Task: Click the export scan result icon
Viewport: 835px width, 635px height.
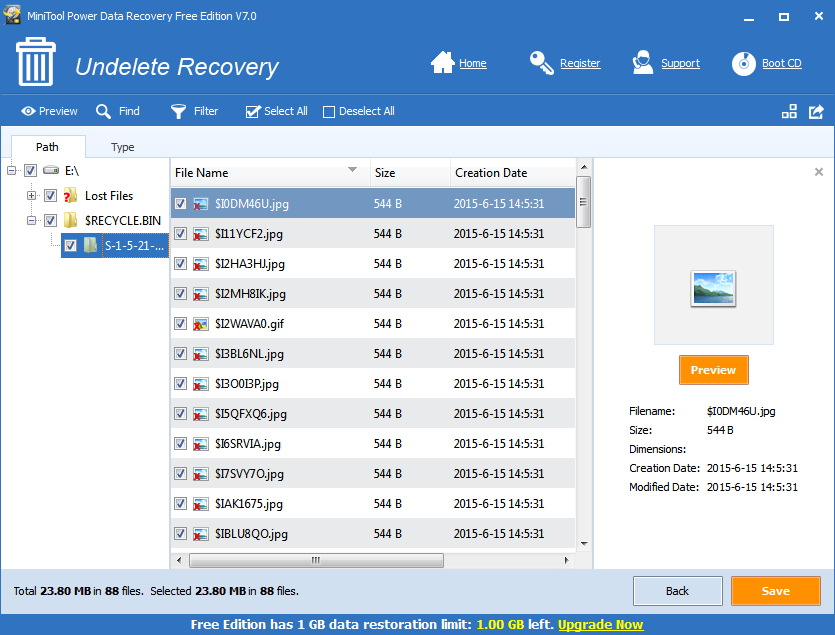Action: pos(816,111)
